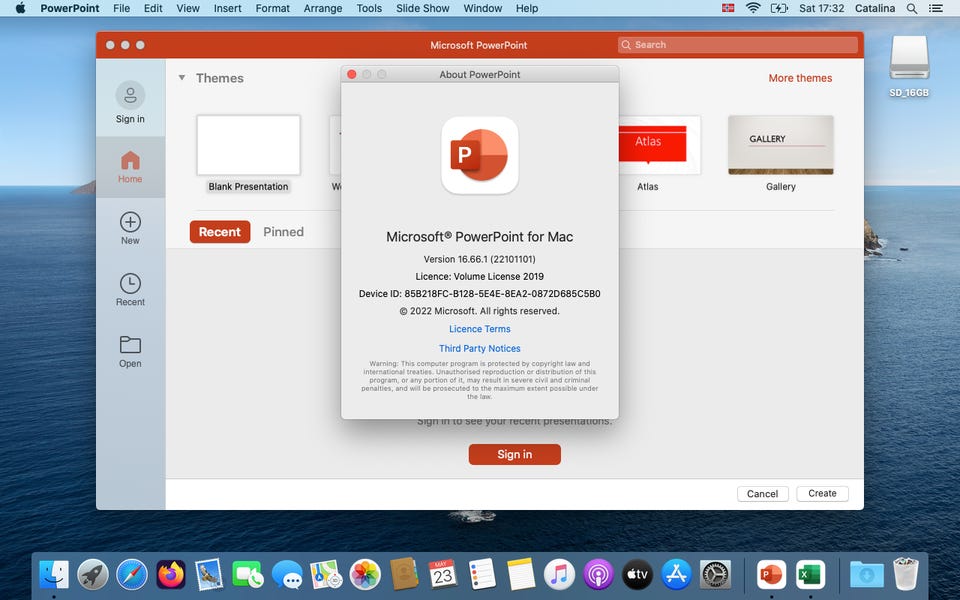Open the Slide Show menu
The height and width of the screenshot is (600, 960).
[422, 8]
